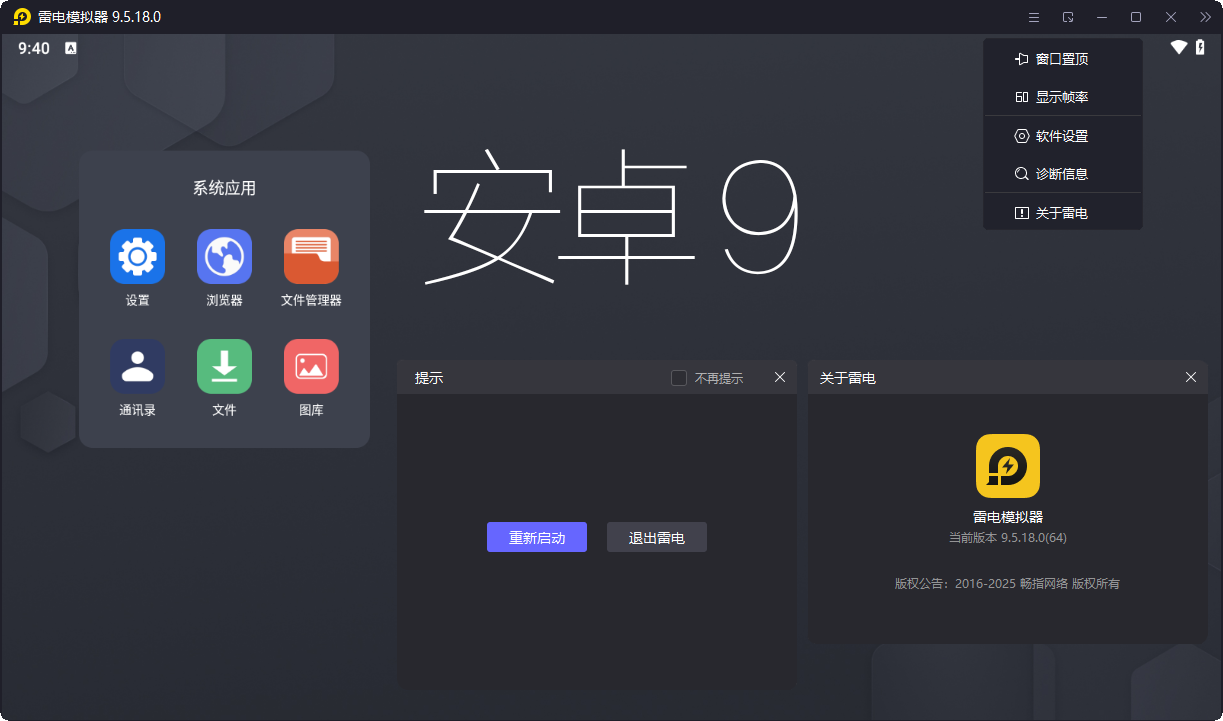The height and width of the screenshot is (721, 1223).
Task: Check the 不再提示 checkbox
Action: [679, 378]
